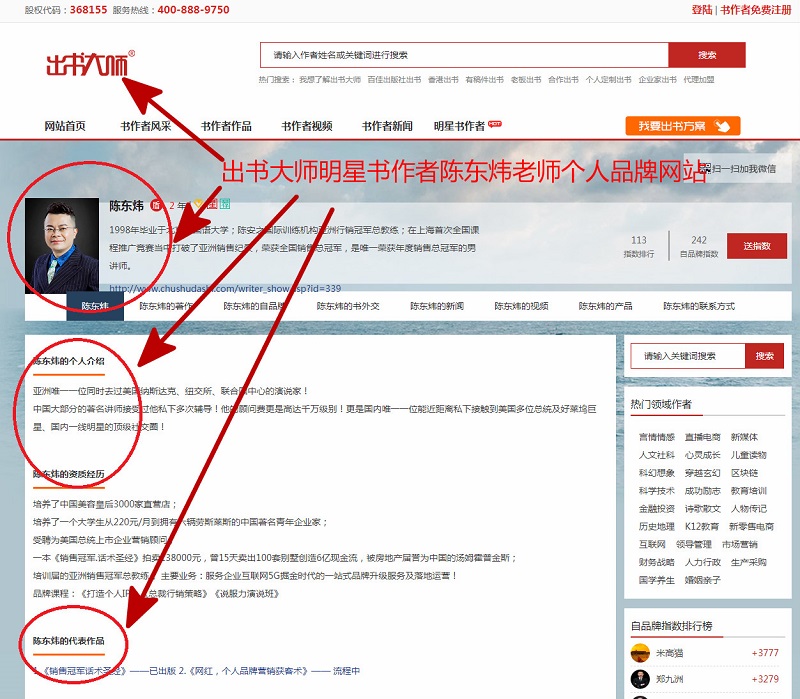Viewport: 800px width, 699px height.
Task: Switch to the 陈东炜的新闻 tab
Action: pyautogui.click(x=441, y=306)
